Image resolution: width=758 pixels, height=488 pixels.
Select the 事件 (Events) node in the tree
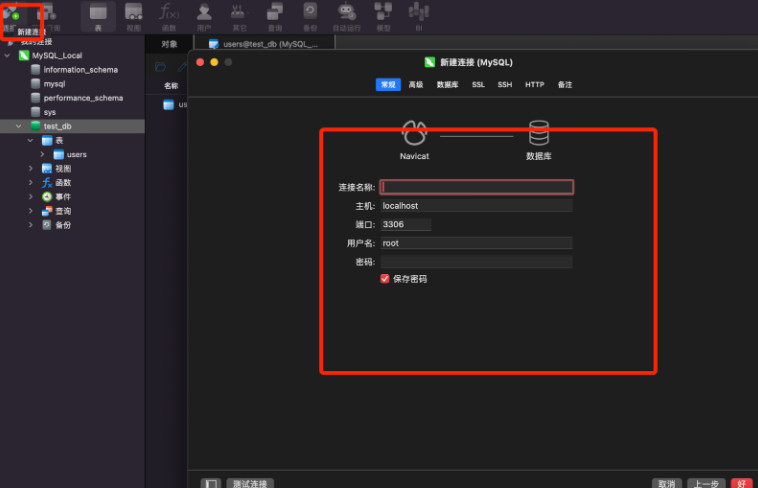coord(63,196)
